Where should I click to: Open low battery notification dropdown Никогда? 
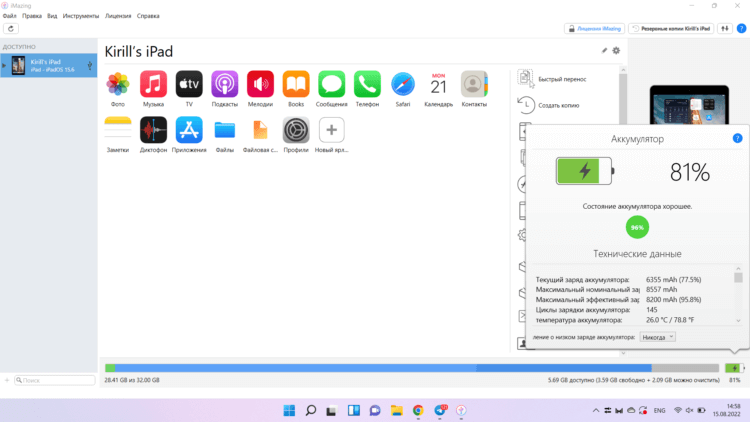coord(658,337)
